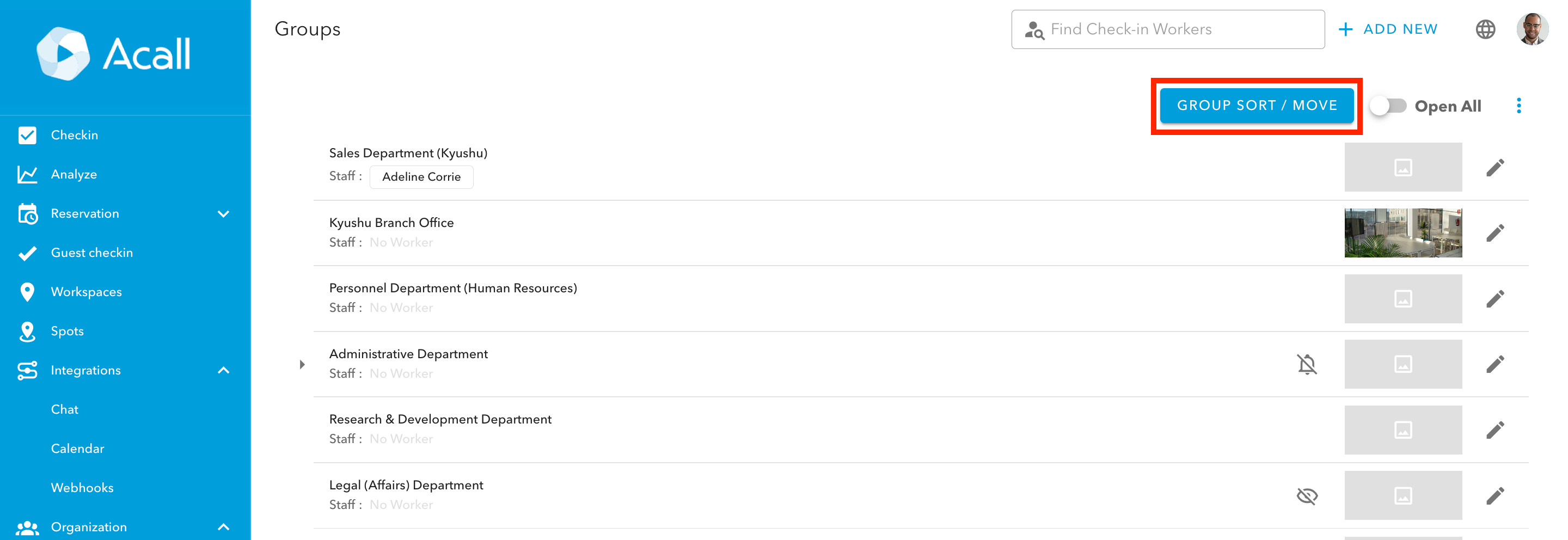Open the three-dot more options menu
The width and height of the screenshot is (1568, 540).
1518,106
